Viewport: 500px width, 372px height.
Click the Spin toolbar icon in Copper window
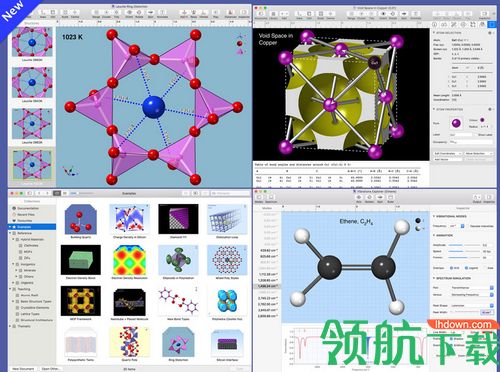click(x=404, y=14)
